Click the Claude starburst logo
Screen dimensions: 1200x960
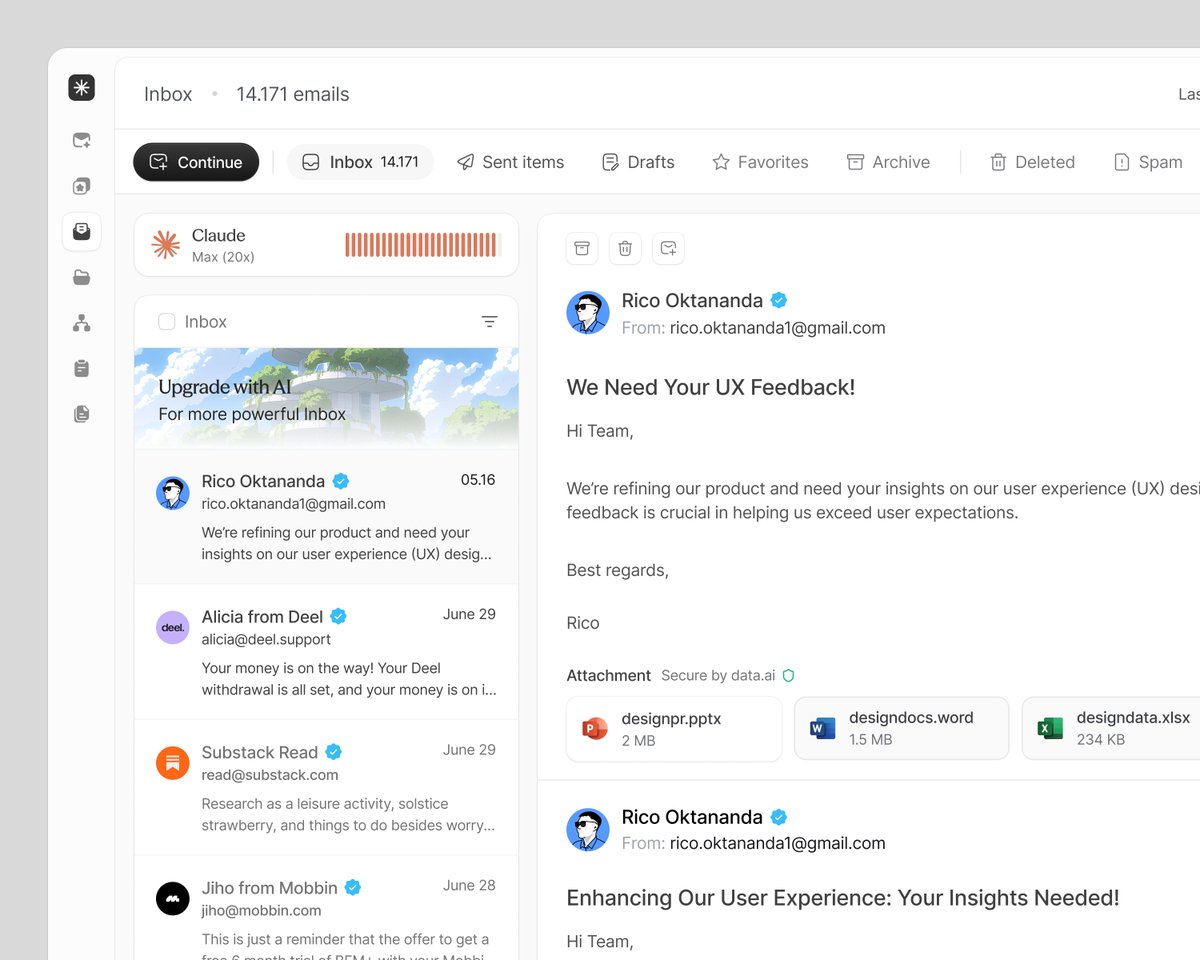(x=166, y=244)
